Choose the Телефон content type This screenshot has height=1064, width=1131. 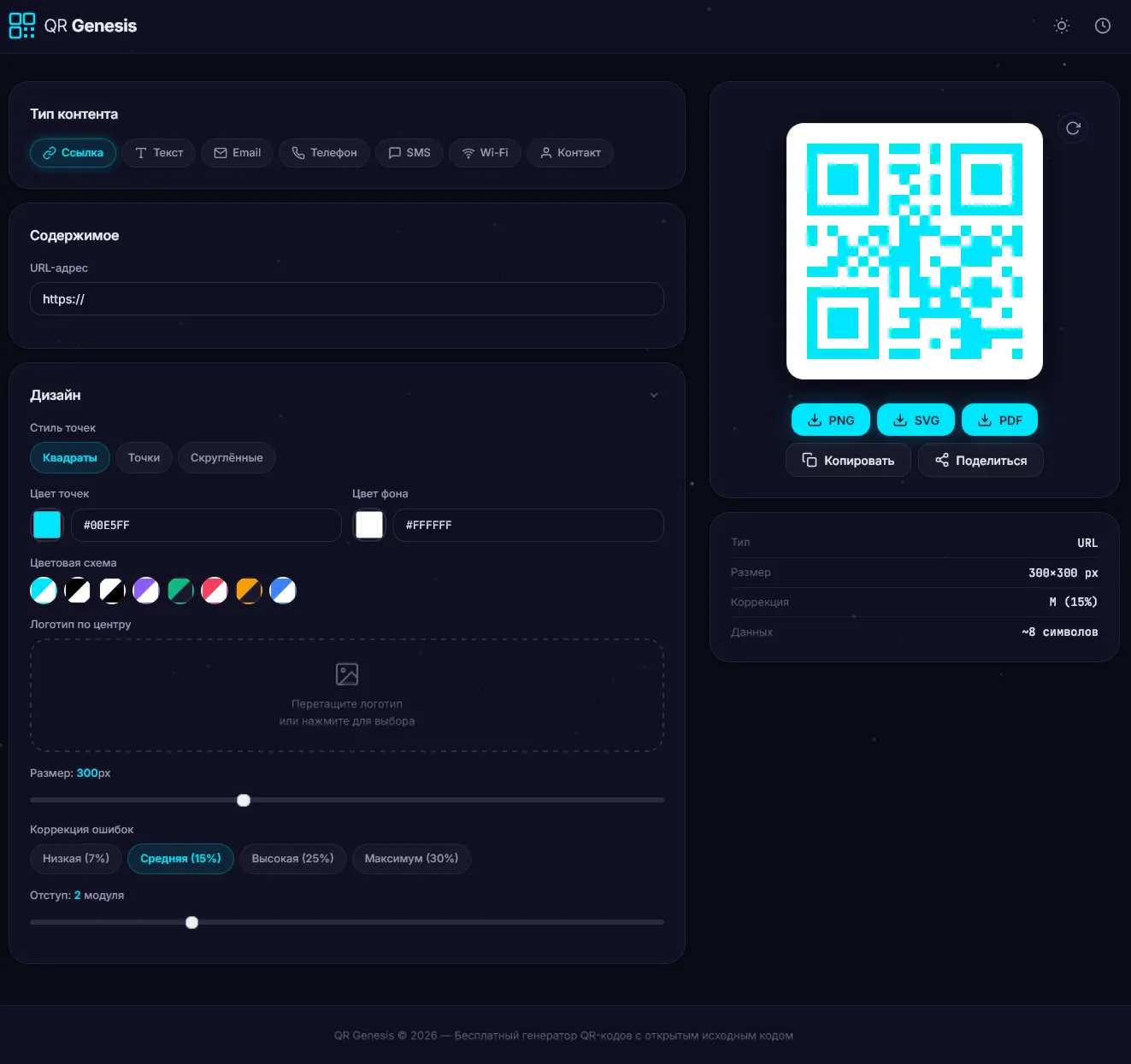click(324, 153)
